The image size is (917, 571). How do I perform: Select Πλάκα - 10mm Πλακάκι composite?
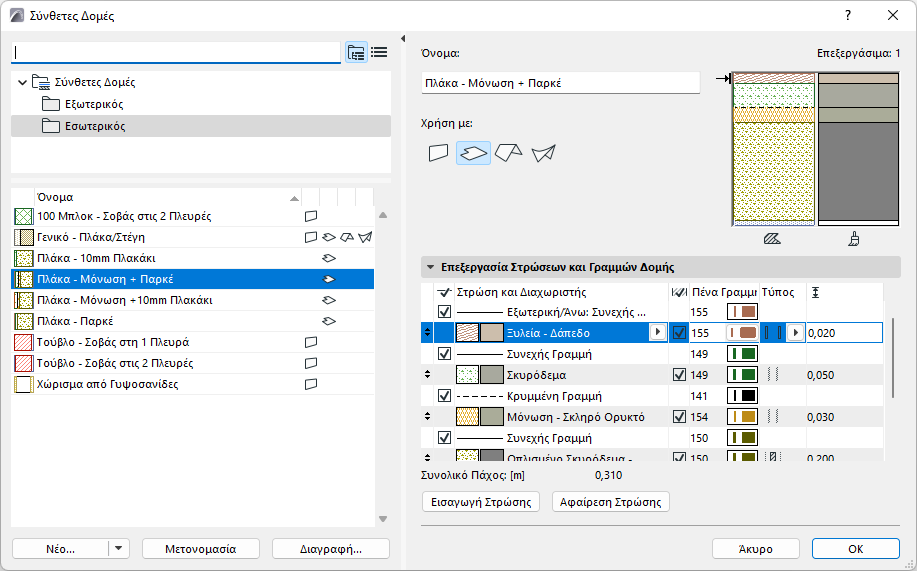tap(192, 259)
